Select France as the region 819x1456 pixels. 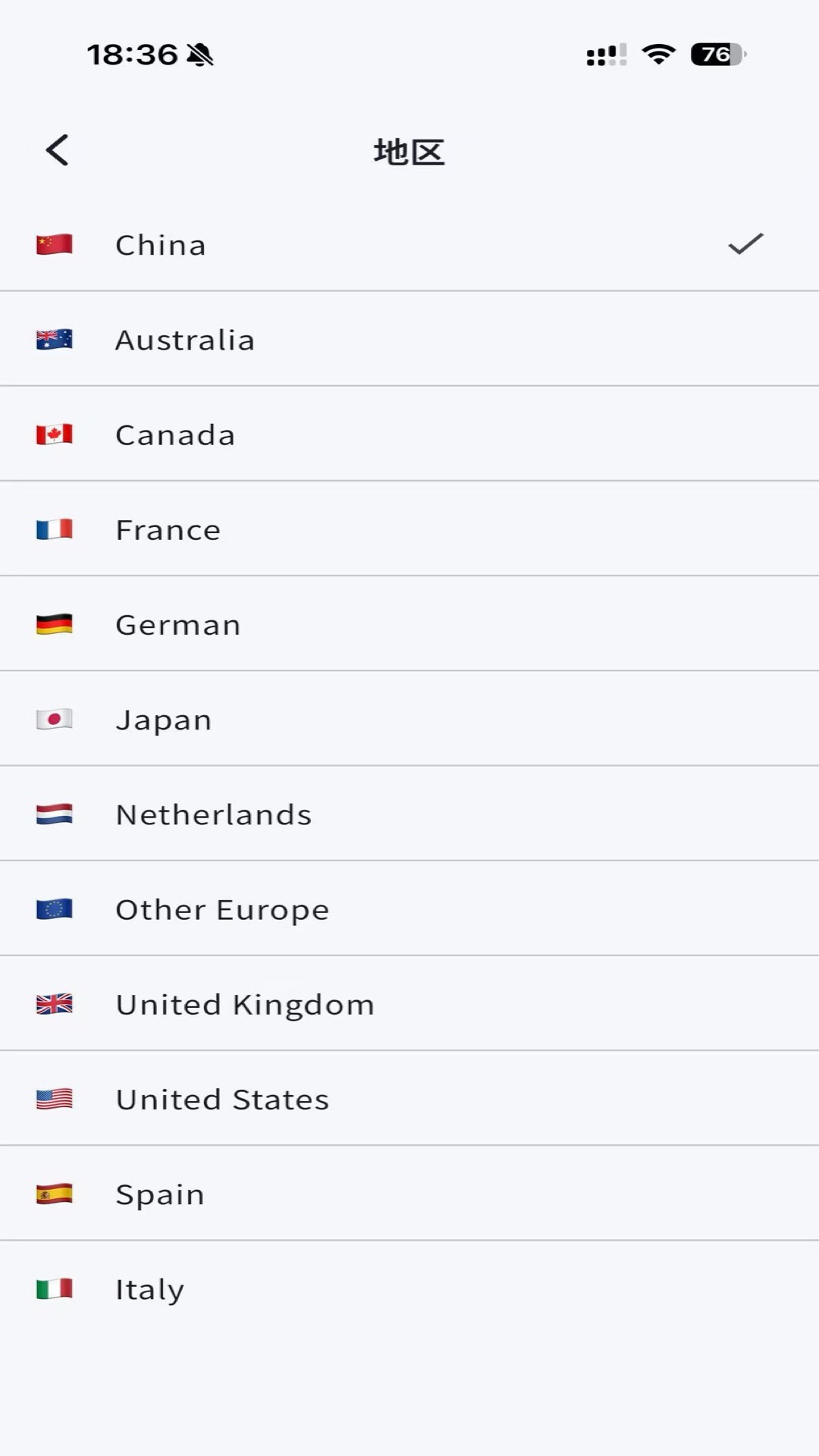tap(409, 529)
